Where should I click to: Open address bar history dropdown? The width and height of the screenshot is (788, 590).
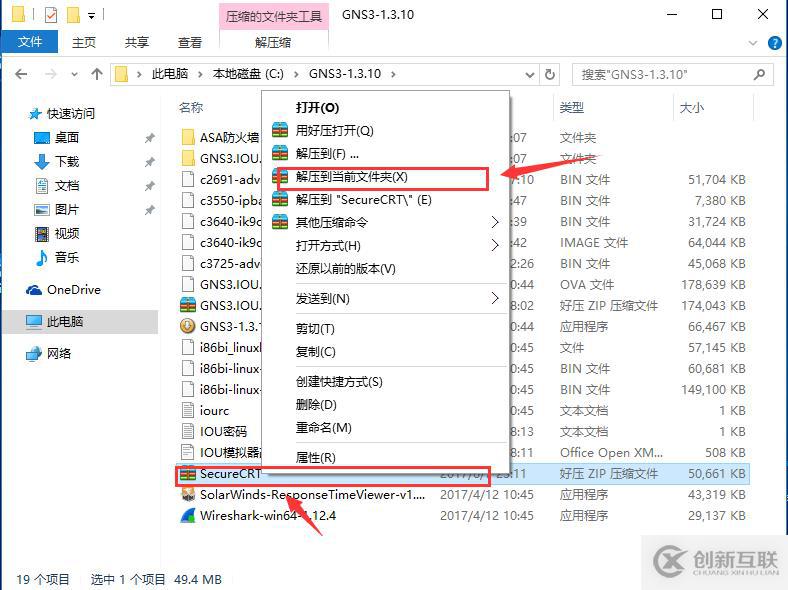tap(530, 74)
